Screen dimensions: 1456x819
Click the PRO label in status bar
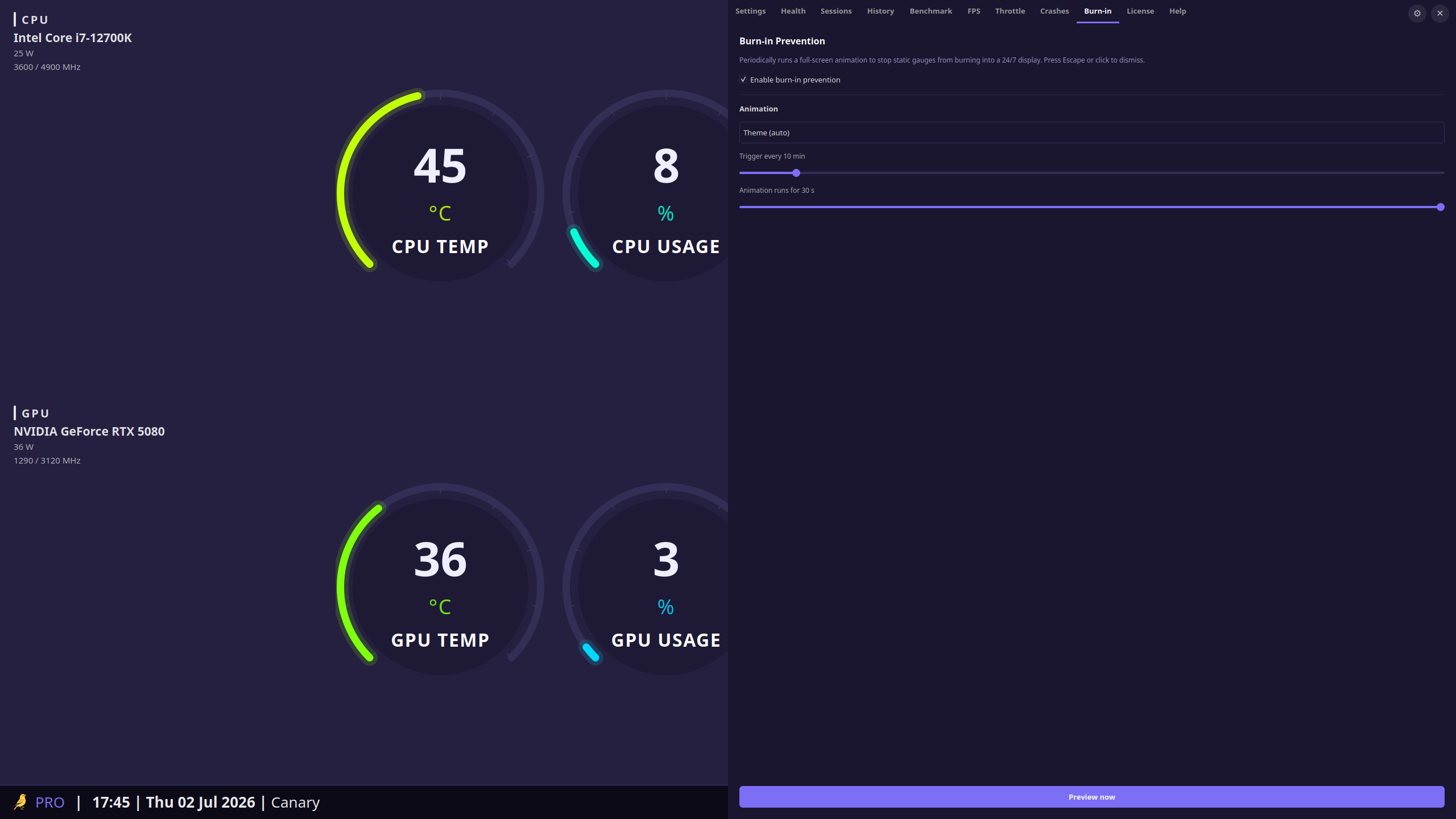point(50,803)
